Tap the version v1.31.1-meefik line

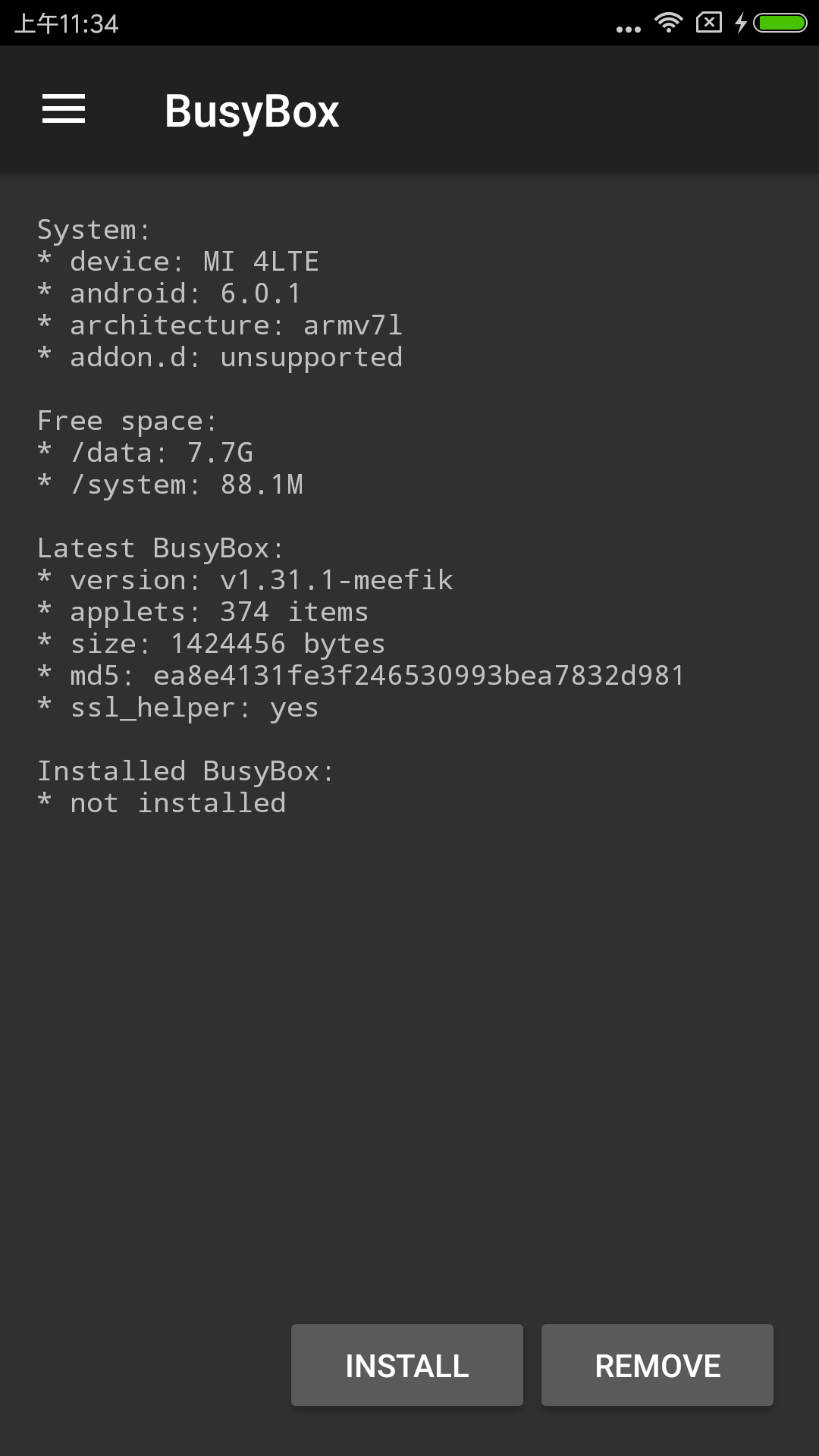[245, 579]
